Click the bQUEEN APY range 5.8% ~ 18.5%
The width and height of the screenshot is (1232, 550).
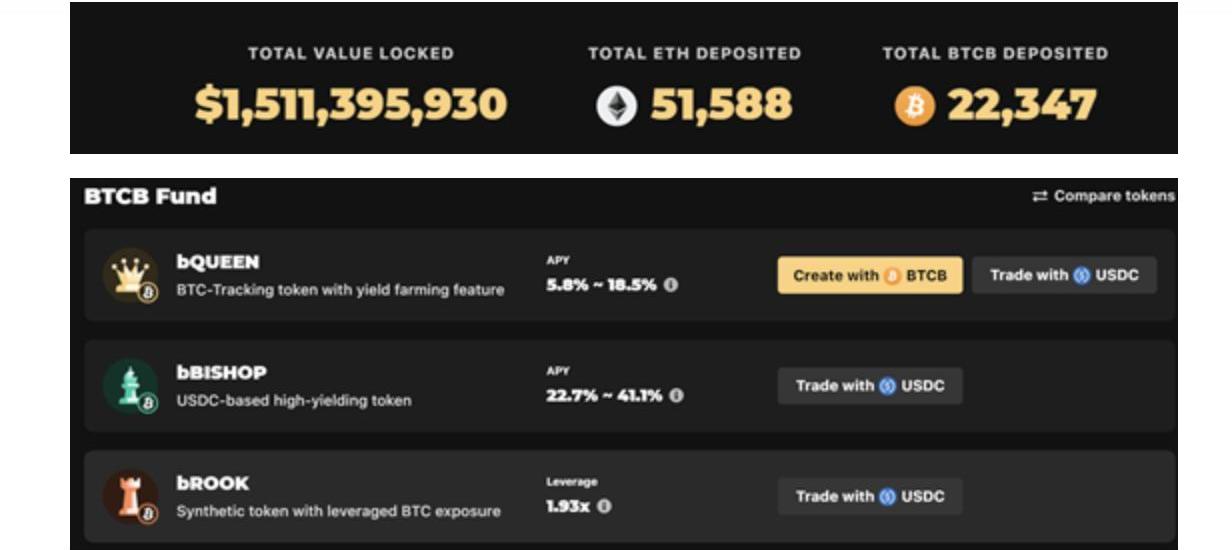pyautogui.click(x=601, y=285)
